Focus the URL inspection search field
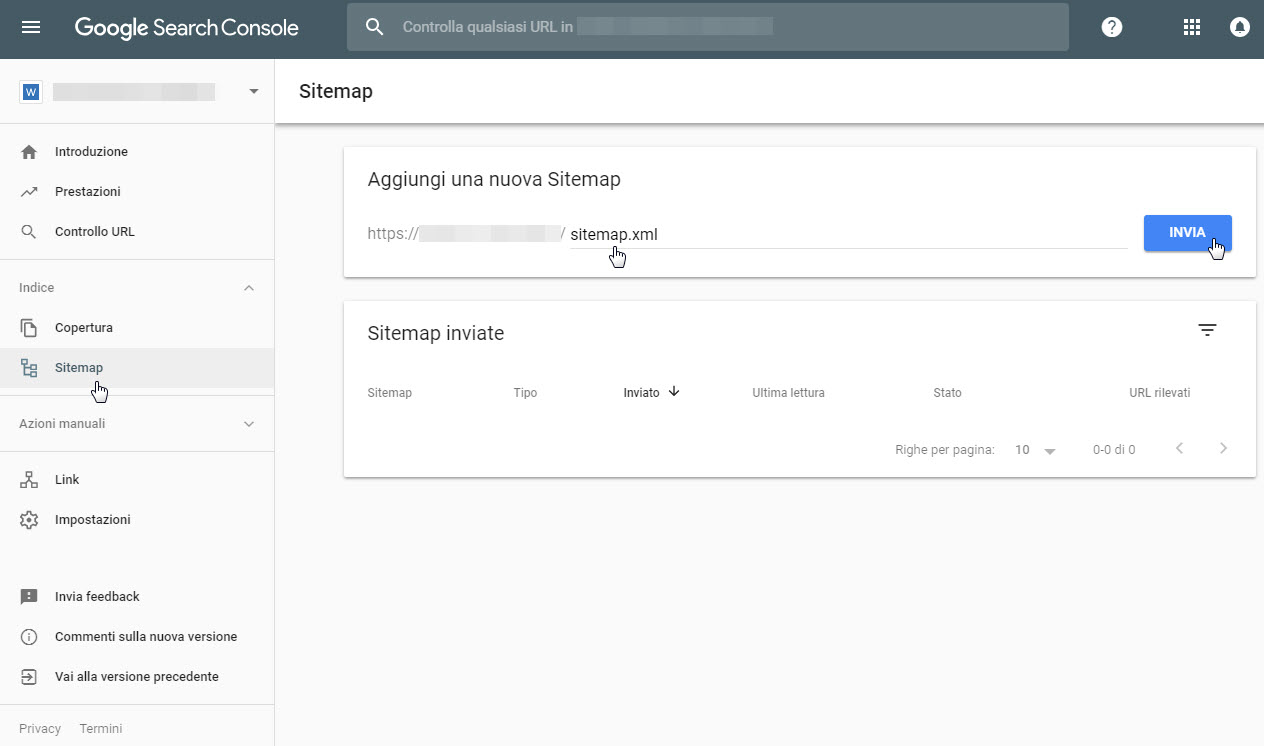The image size is (1264, 746). click(708, 27)
